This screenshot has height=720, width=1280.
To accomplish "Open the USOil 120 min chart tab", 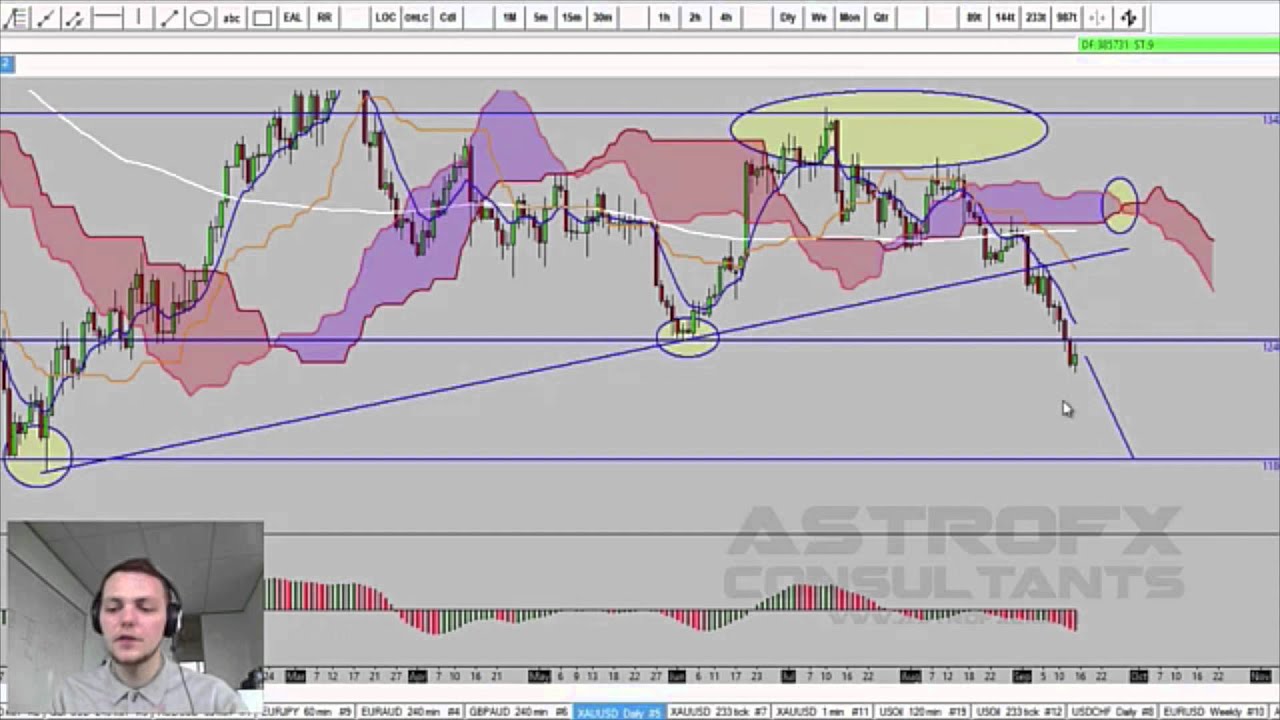I will coord(922,711).
